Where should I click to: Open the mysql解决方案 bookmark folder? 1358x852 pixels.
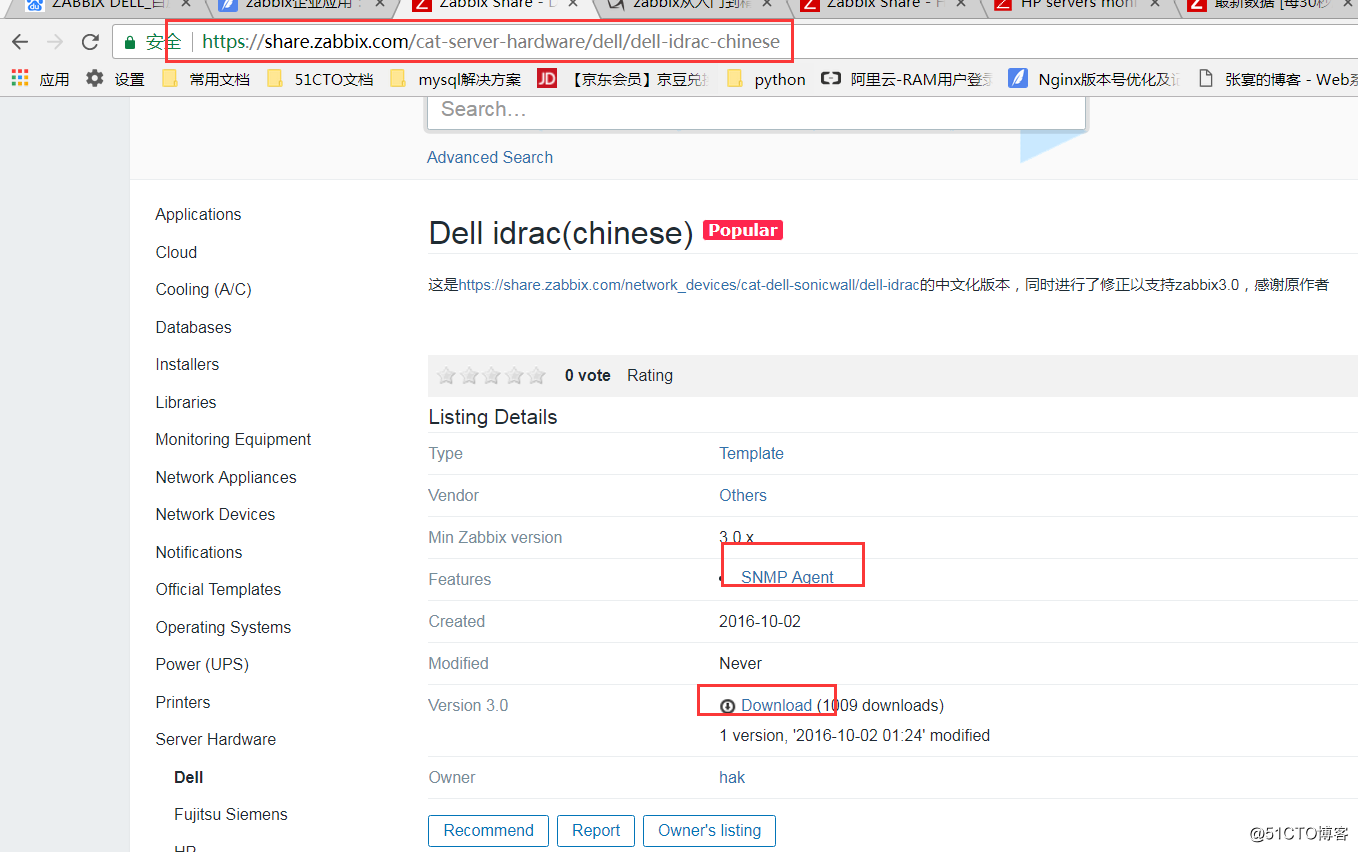[x=455, y=79]
